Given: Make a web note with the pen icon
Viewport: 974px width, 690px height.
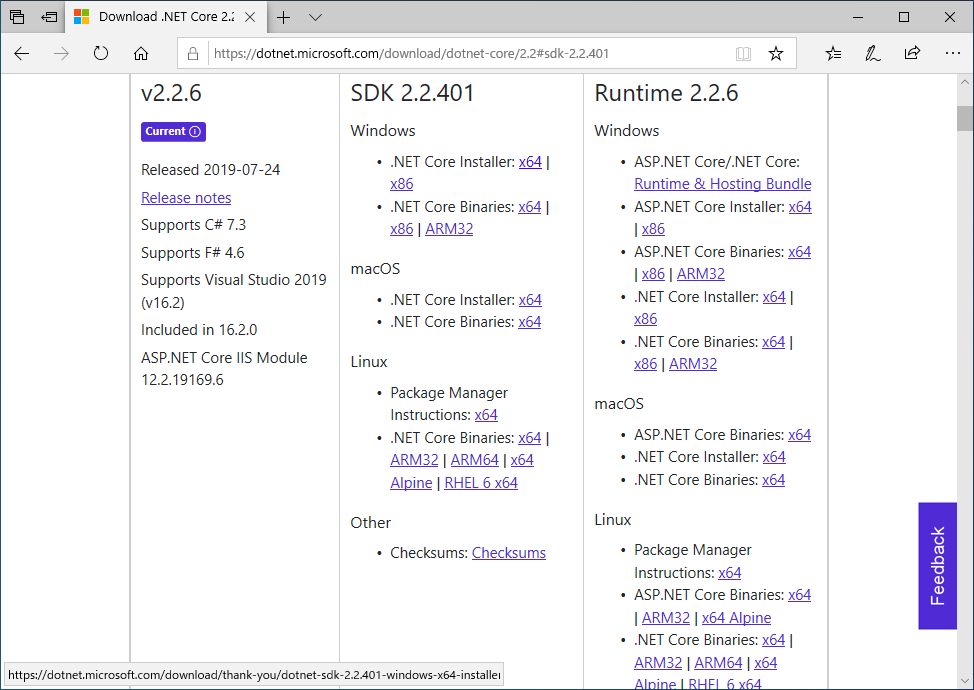Looking at the screenshot, I should click(x=872, y=54).
